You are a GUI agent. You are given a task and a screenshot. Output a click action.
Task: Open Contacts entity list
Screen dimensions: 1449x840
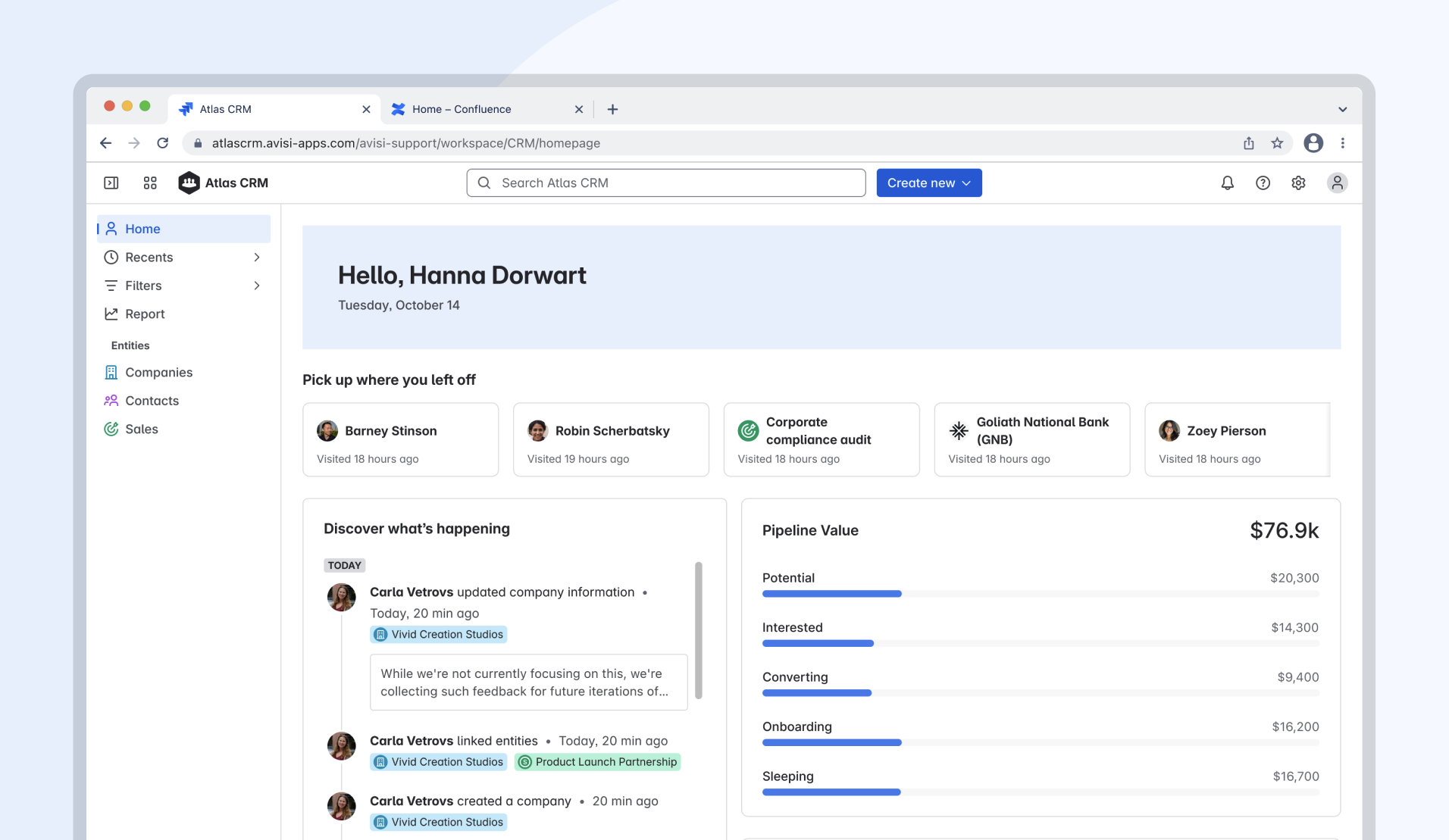(183, 401)
